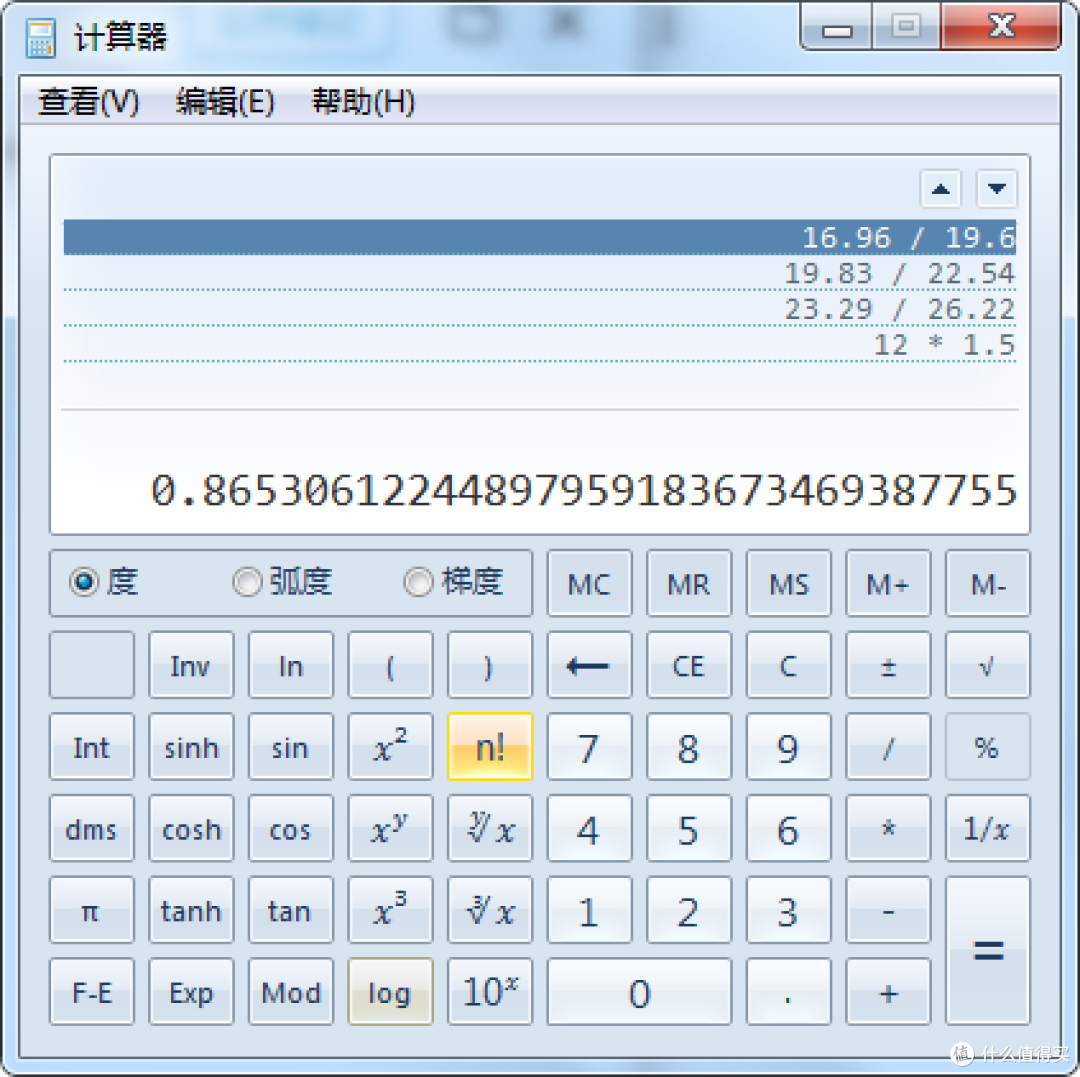Open the 编辑(E) menu

tap(225, 102)
